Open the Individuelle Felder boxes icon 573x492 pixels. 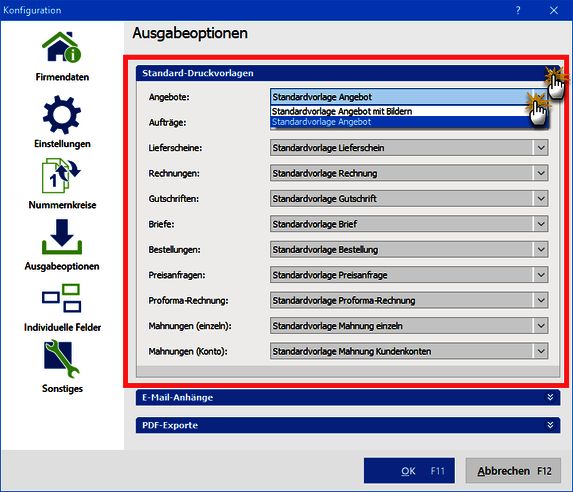pos(61,298)
